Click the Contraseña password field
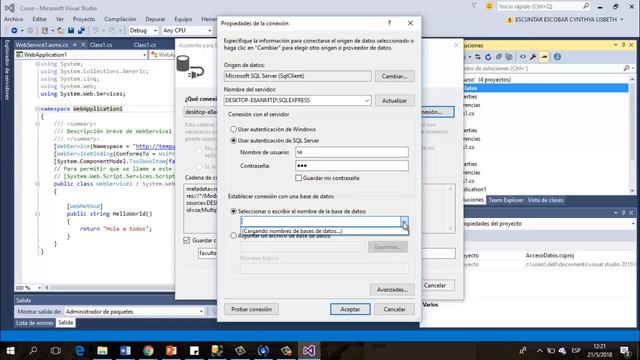640x360 pixels. point(351,165)
